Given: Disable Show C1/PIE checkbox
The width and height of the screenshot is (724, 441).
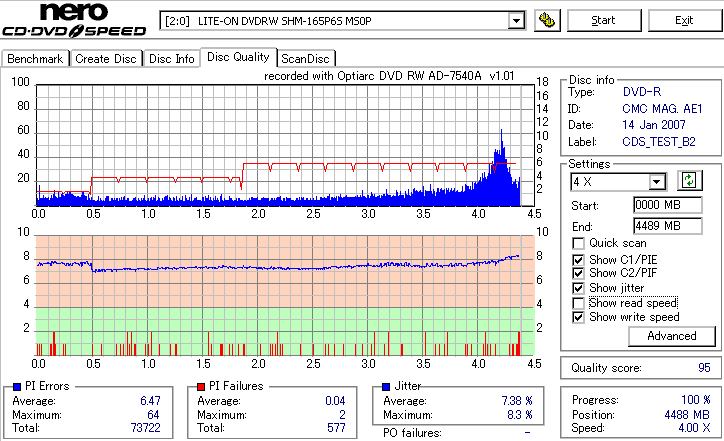Looking at the screenshot, I should tap(578, 260).
